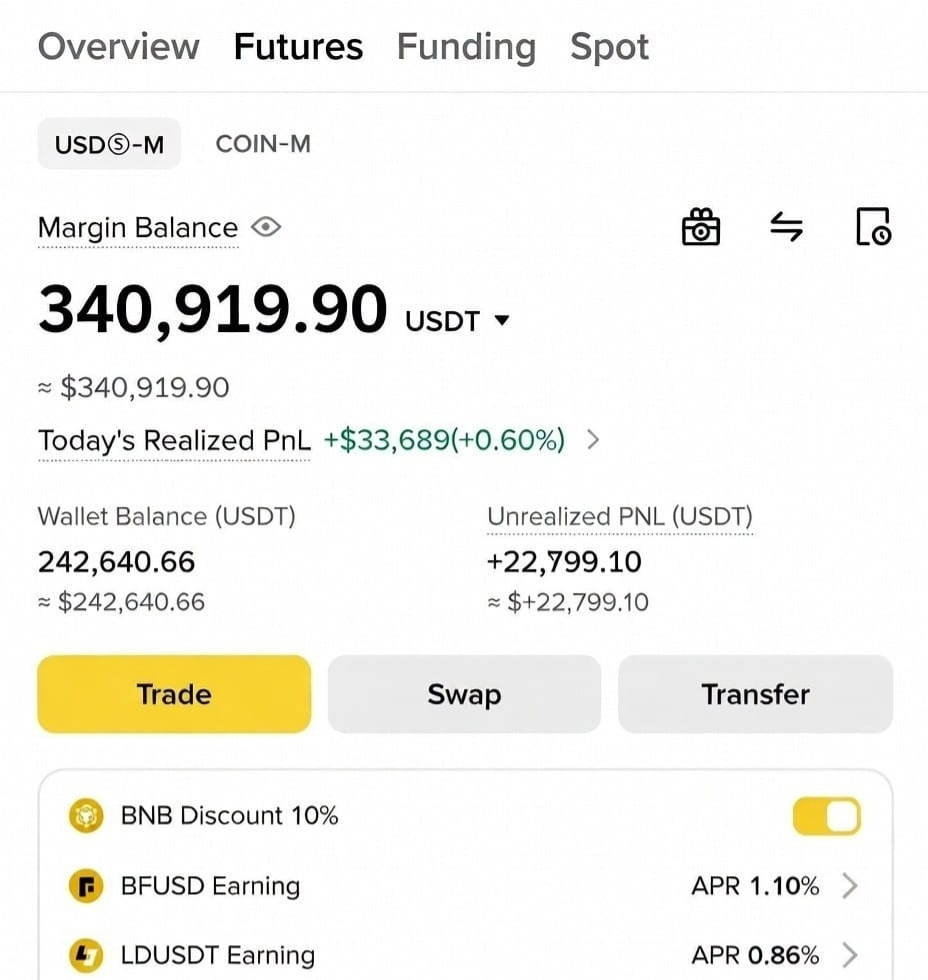Disable the BNB Discount 10% switch
The height and width of the screenshot is (980, 928).
pyautogui.click(x=827, y=816)
